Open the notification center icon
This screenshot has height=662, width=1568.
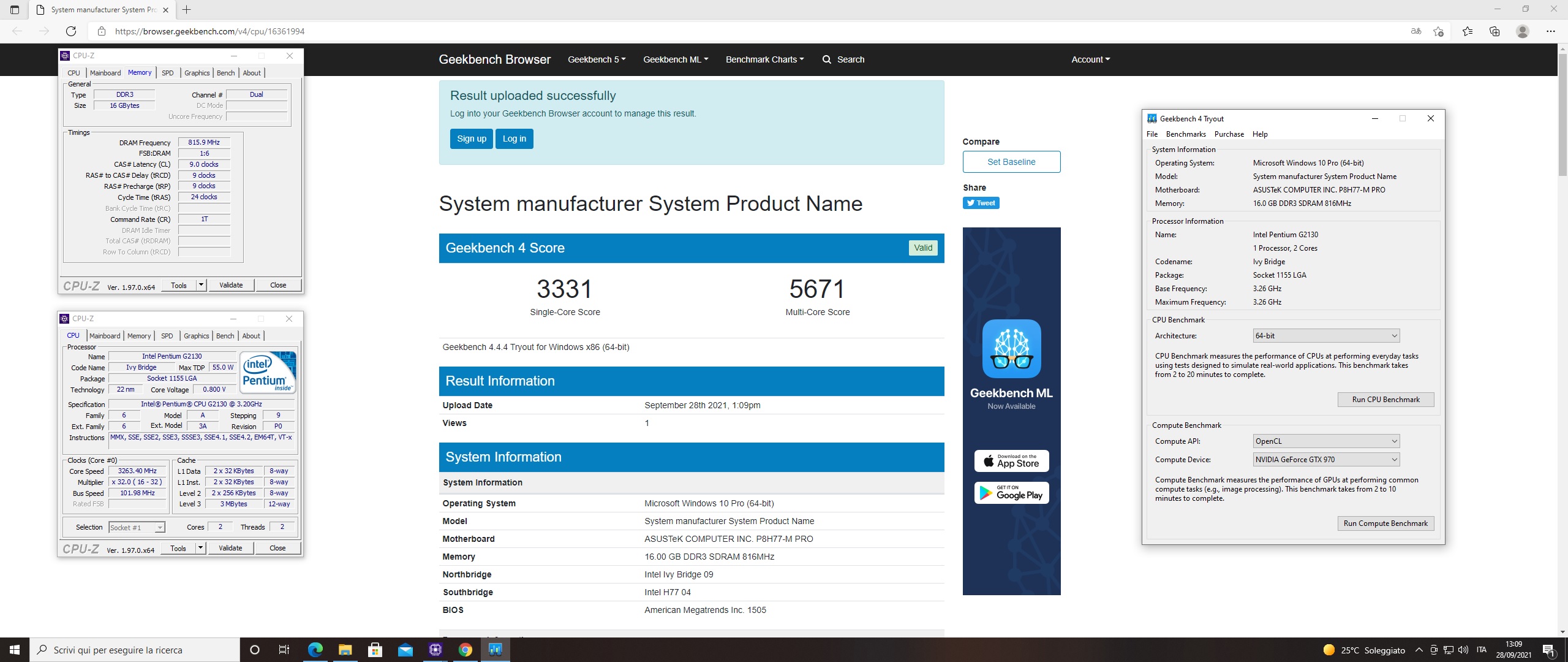pyautogui.click(x=1549, y=650)
